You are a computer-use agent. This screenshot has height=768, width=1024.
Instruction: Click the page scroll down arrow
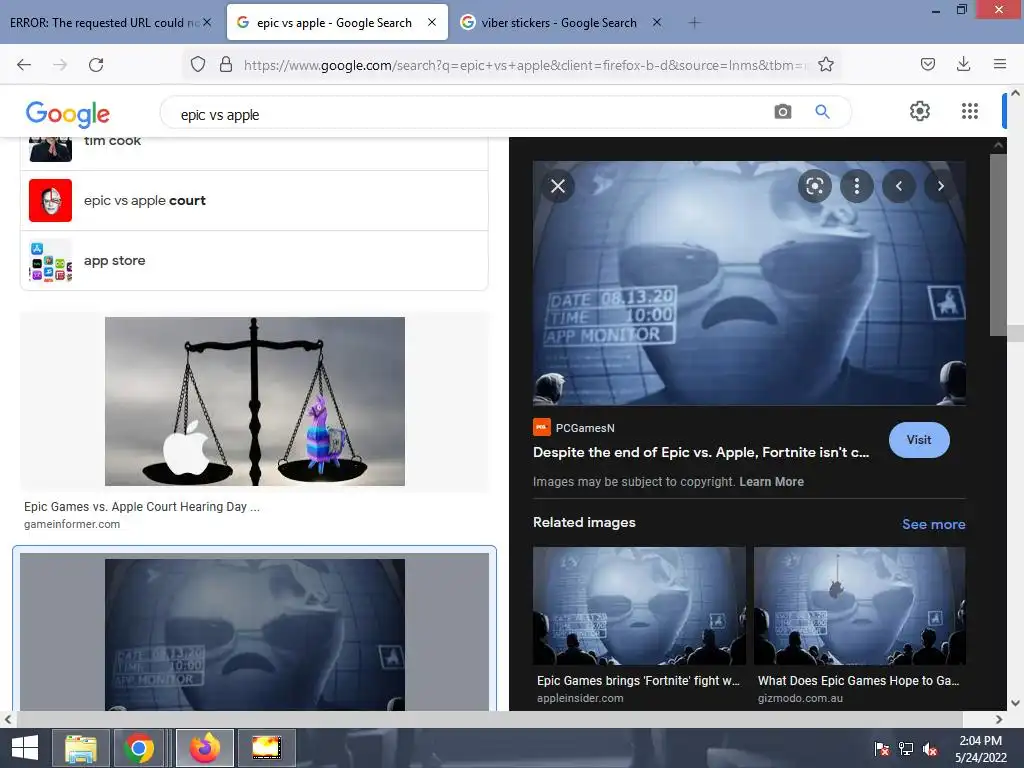pos(1015,703)
